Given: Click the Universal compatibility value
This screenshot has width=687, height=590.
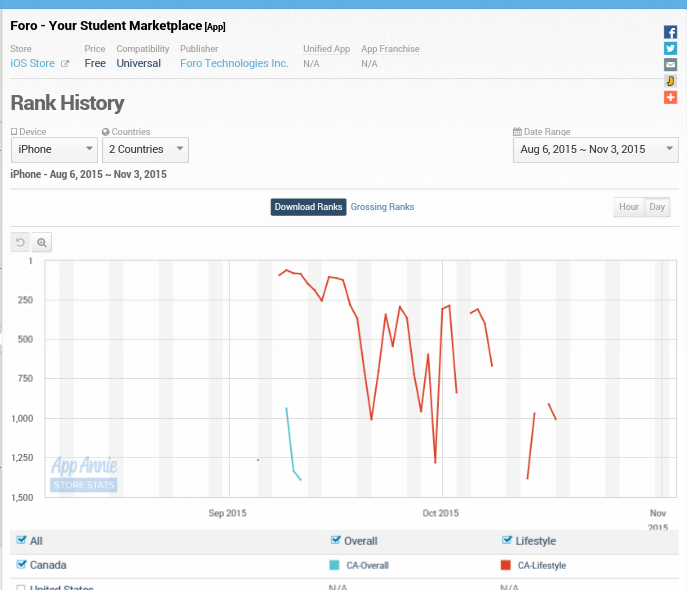Looking at the screenshot, I should pyautogui.click(x=138, y=64).
